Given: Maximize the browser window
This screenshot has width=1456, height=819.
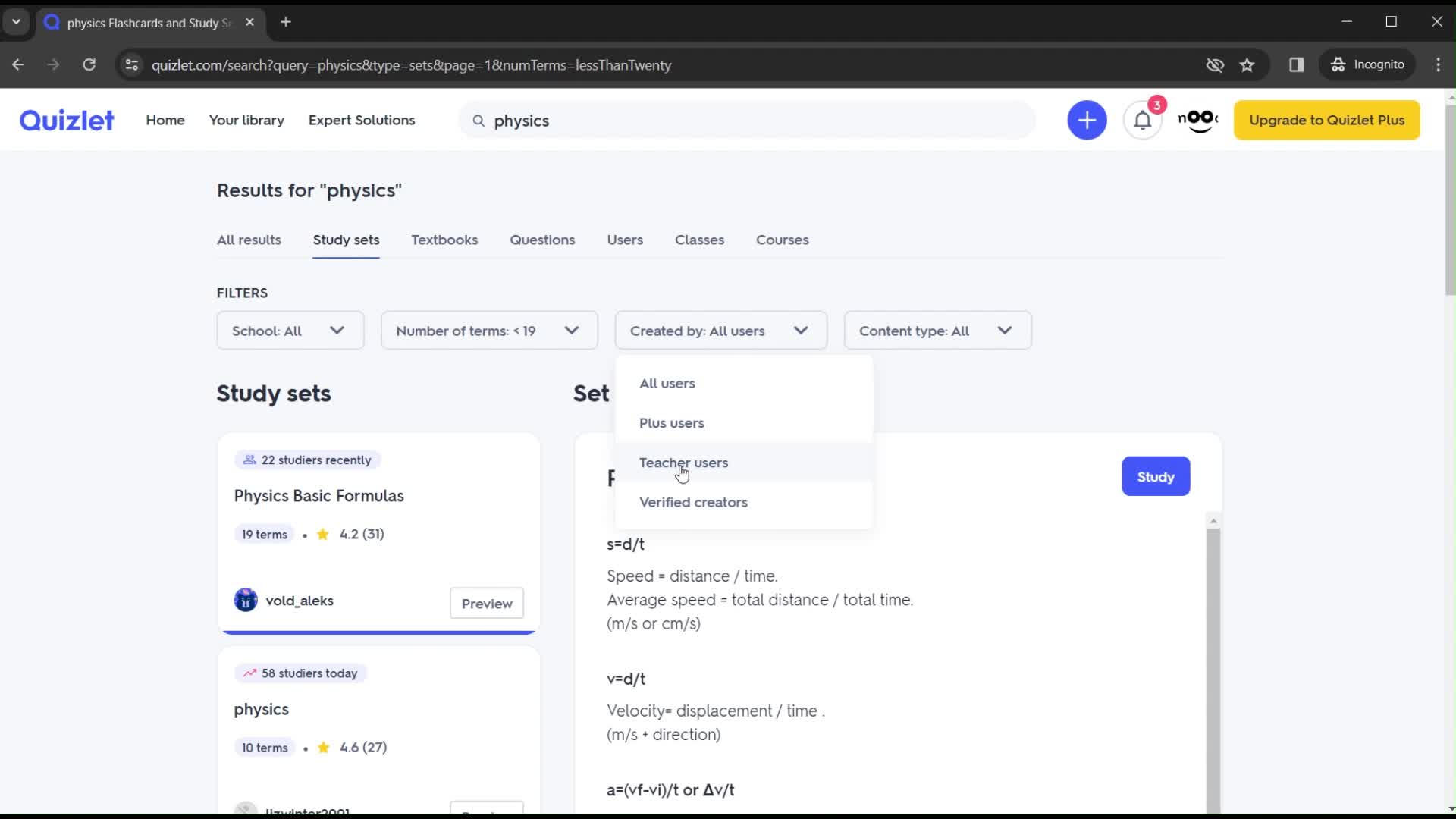Looking at the screenshot, I should pyautogui.click(x=1391, y=21).
